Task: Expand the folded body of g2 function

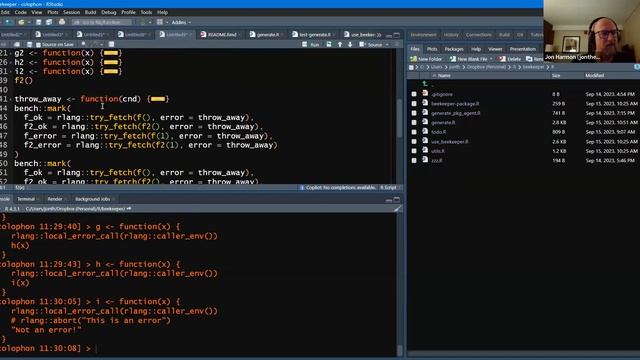Action: (111, 53)
